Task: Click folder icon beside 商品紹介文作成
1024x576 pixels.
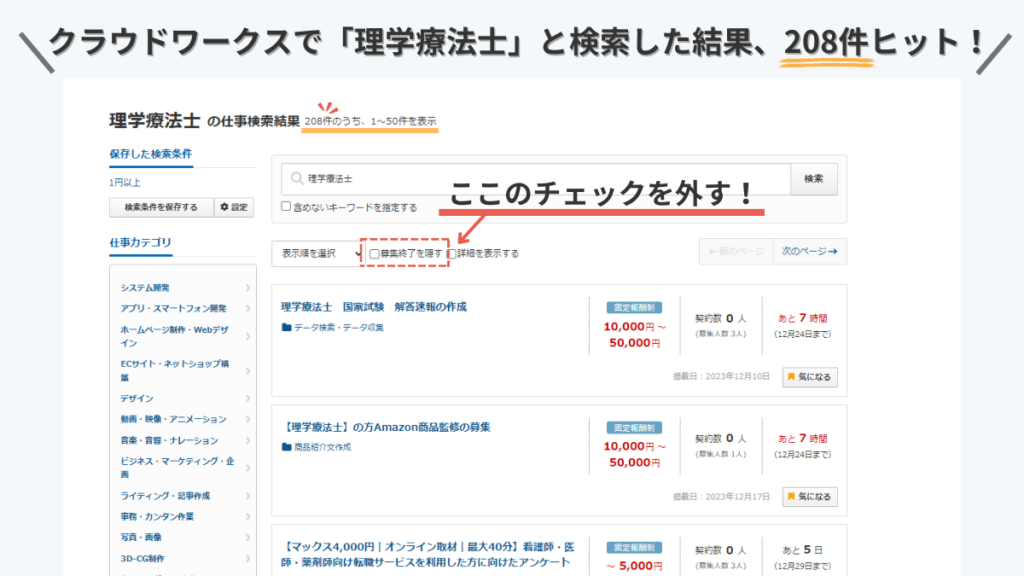Action: 287,447
